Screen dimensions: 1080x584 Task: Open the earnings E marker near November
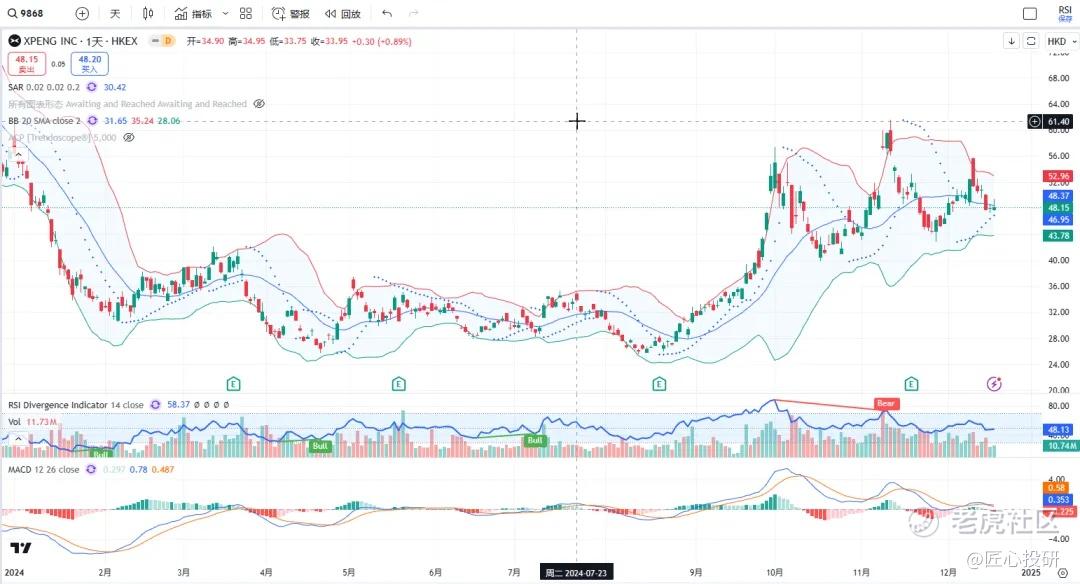point(911,384)
